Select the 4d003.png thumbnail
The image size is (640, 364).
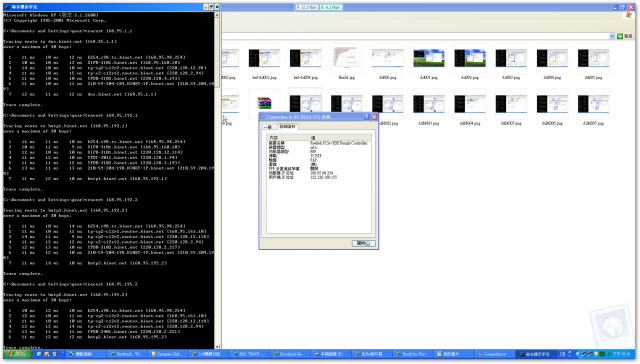(511, 58)
